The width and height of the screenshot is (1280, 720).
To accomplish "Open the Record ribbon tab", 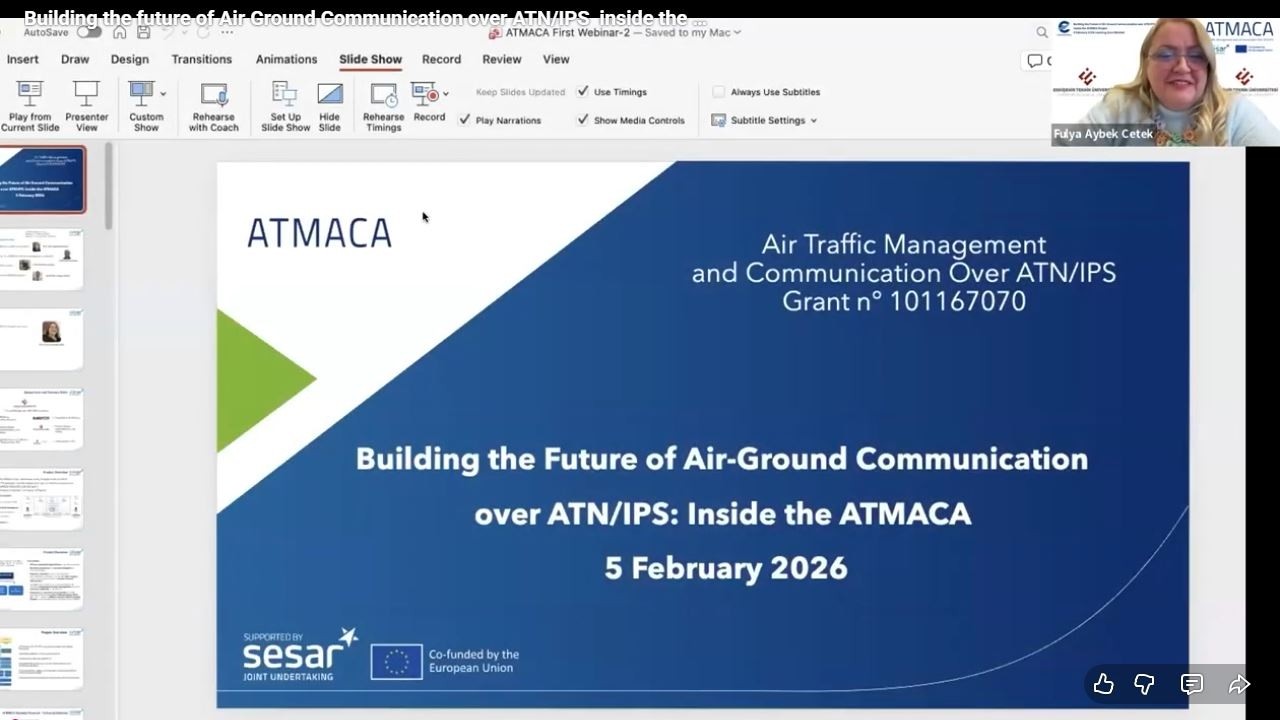I will point(441,59).
